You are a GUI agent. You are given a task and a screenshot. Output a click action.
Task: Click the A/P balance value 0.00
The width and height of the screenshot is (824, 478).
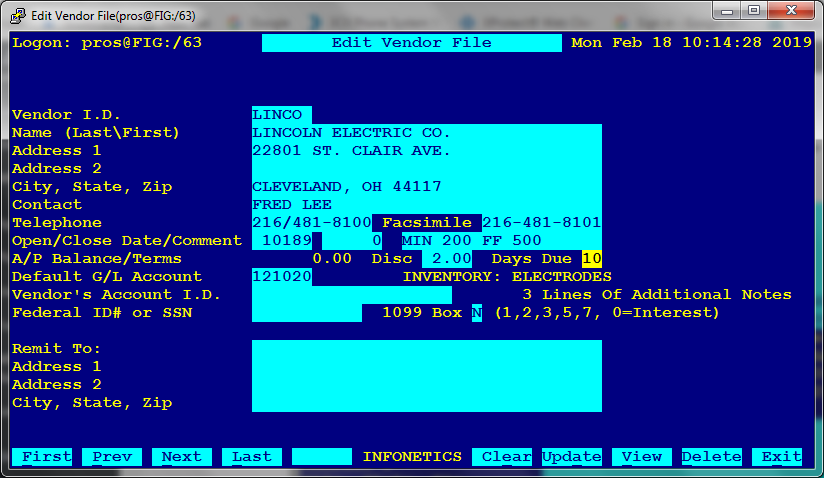tap(332, 259)
